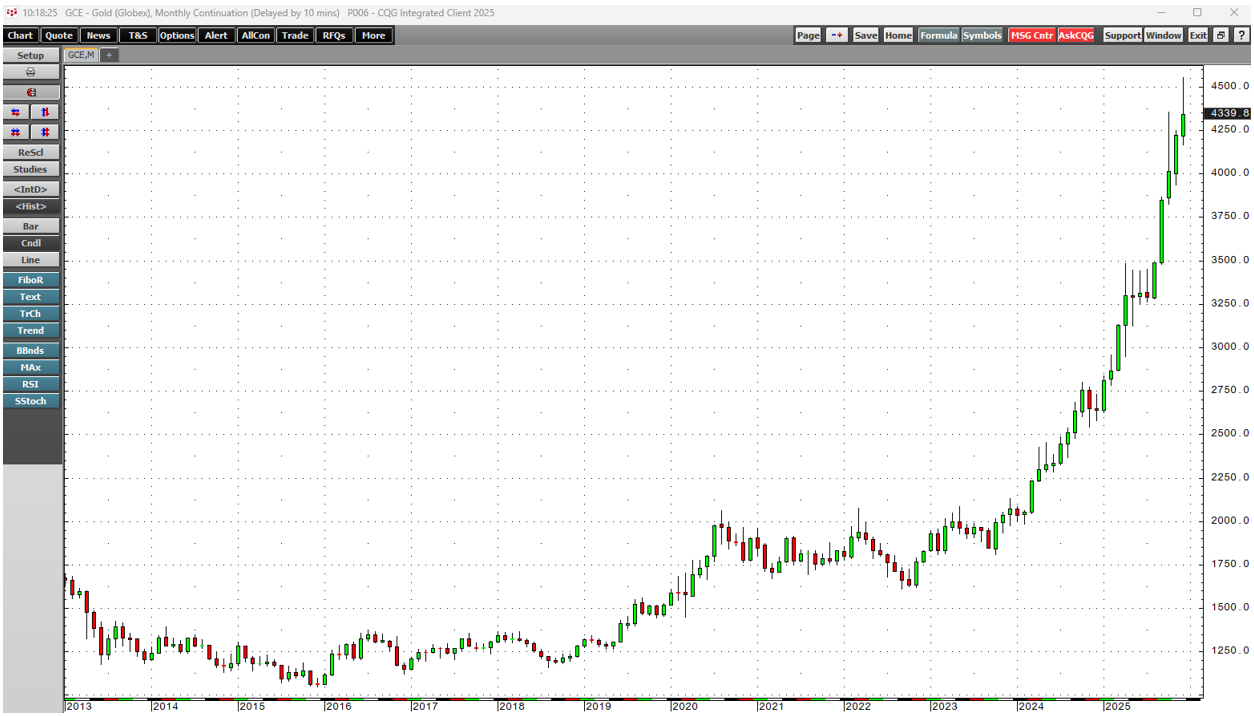The height and width of the screenshot is (716, 1254).
Task: Click the 2020 label on time axis
Action: tap(684, 706)
